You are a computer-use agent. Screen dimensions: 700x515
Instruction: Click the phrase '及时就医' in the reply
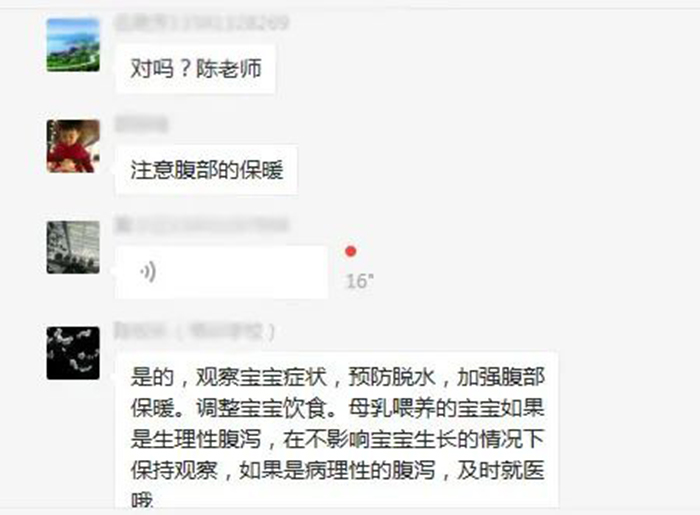[x=501, y=470]
